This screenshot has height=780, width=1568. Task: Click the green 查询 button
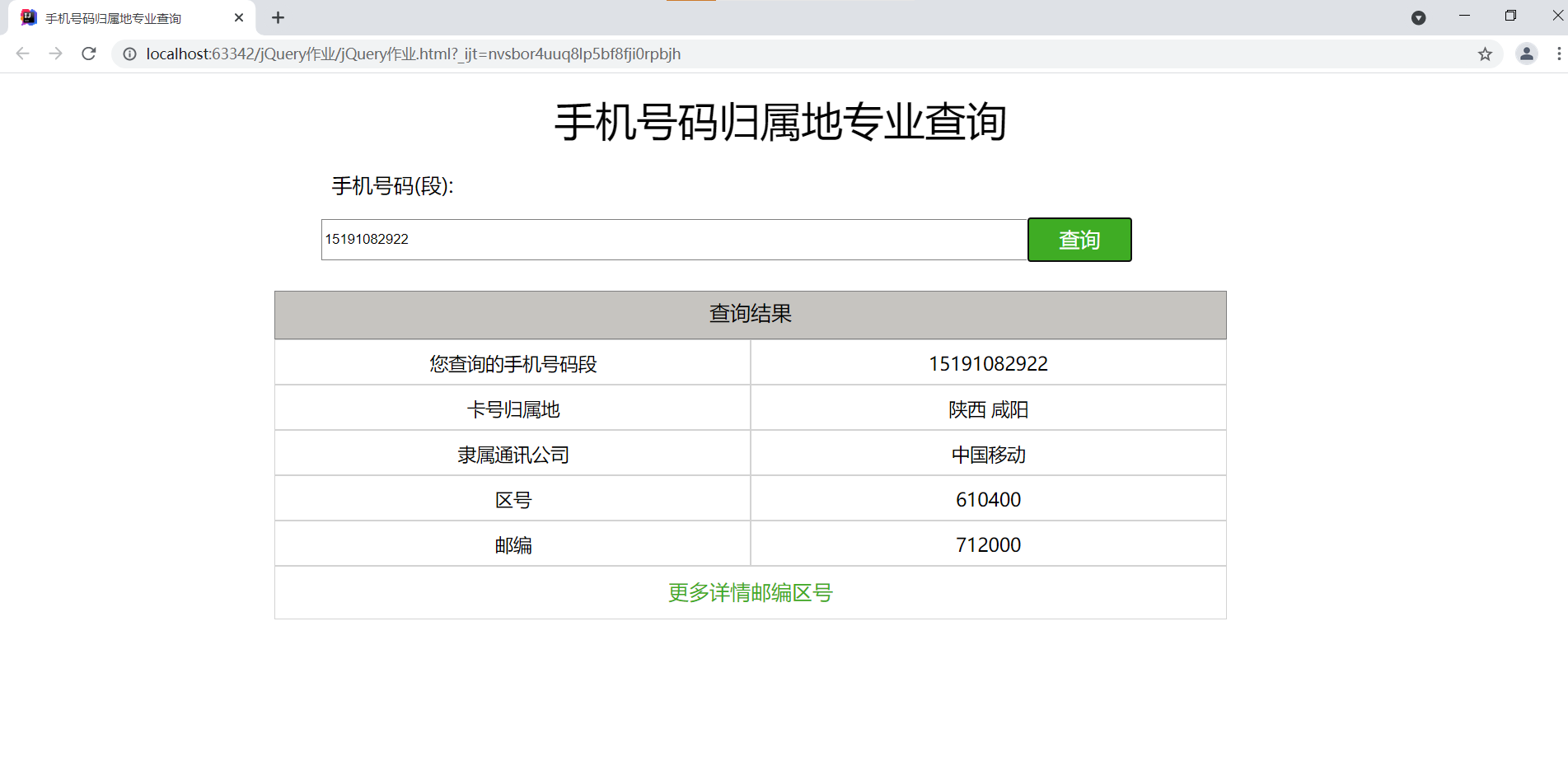(x=1079, y=240)
